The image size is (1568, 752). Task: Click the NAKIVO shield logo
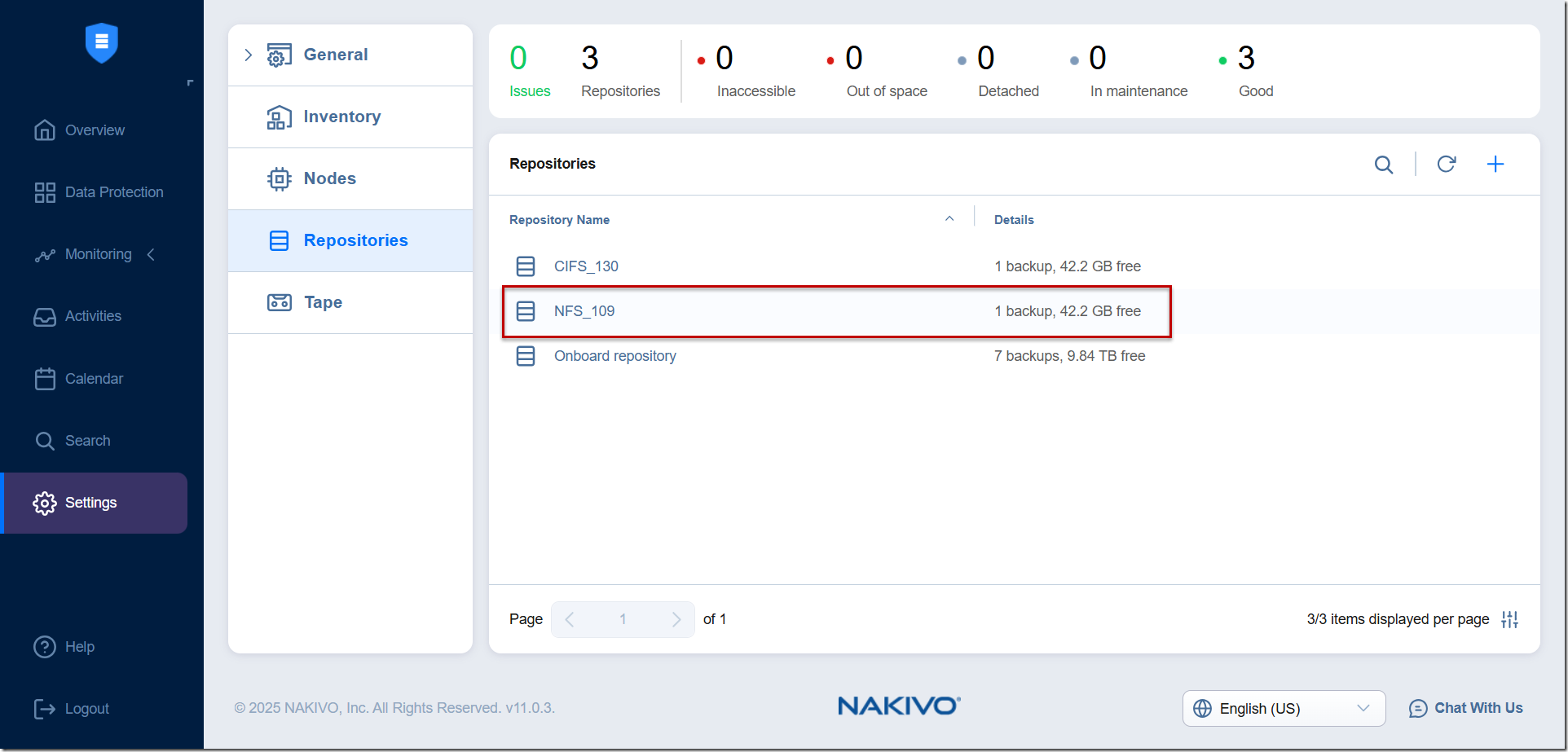[102, 42]
